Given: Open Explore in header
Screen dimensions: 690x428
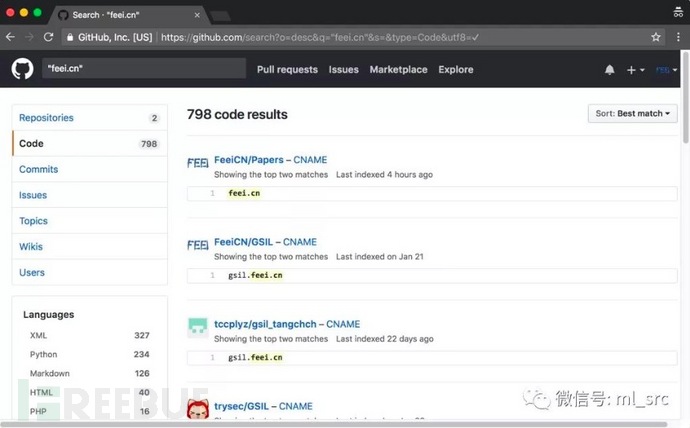Looking at the screenshot, I should pos(456,70).
